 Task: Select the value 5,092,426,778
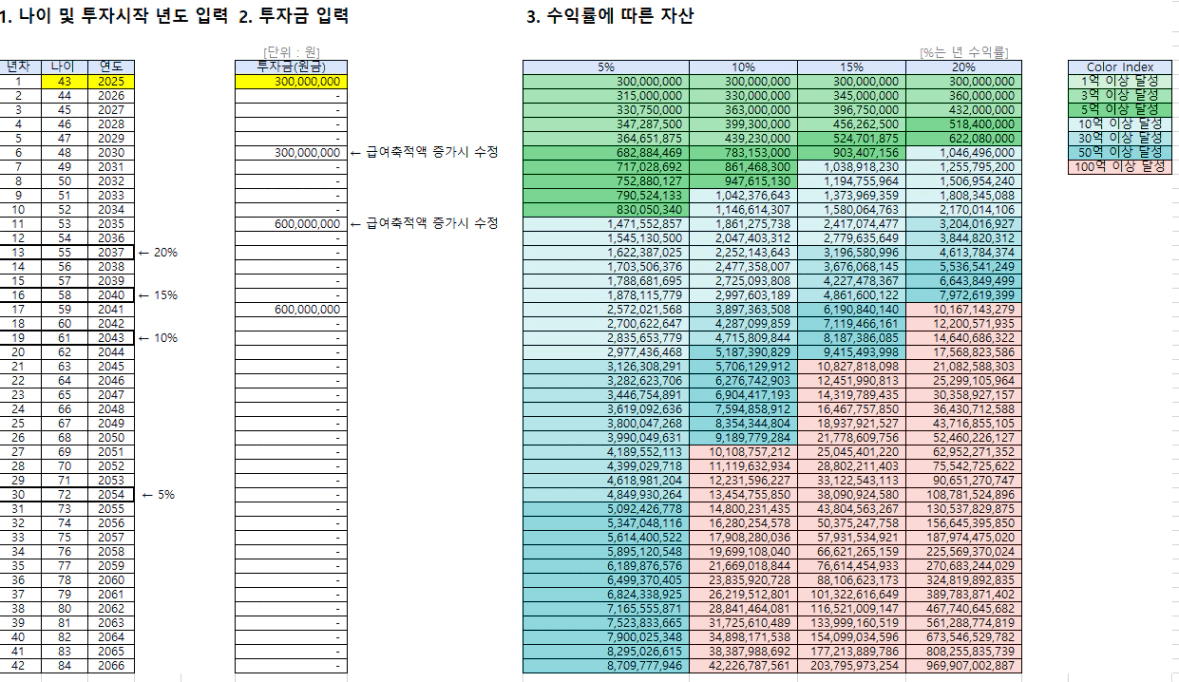click(606, 509)
